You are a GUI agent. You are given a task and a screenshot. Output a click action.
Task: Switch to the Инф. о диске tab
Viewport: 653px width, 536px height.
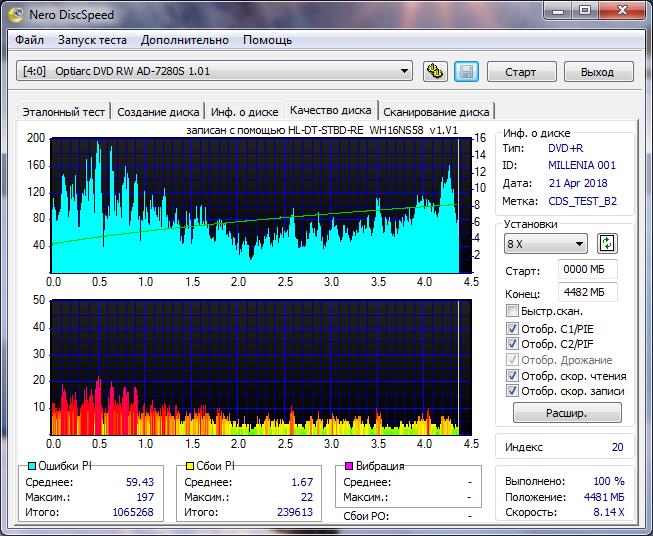[x=245, y=112]
